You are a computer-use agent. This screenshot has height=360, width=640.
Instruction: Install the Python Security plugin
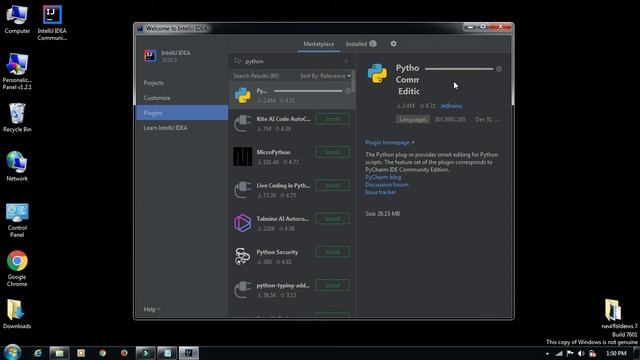(333, 252)
